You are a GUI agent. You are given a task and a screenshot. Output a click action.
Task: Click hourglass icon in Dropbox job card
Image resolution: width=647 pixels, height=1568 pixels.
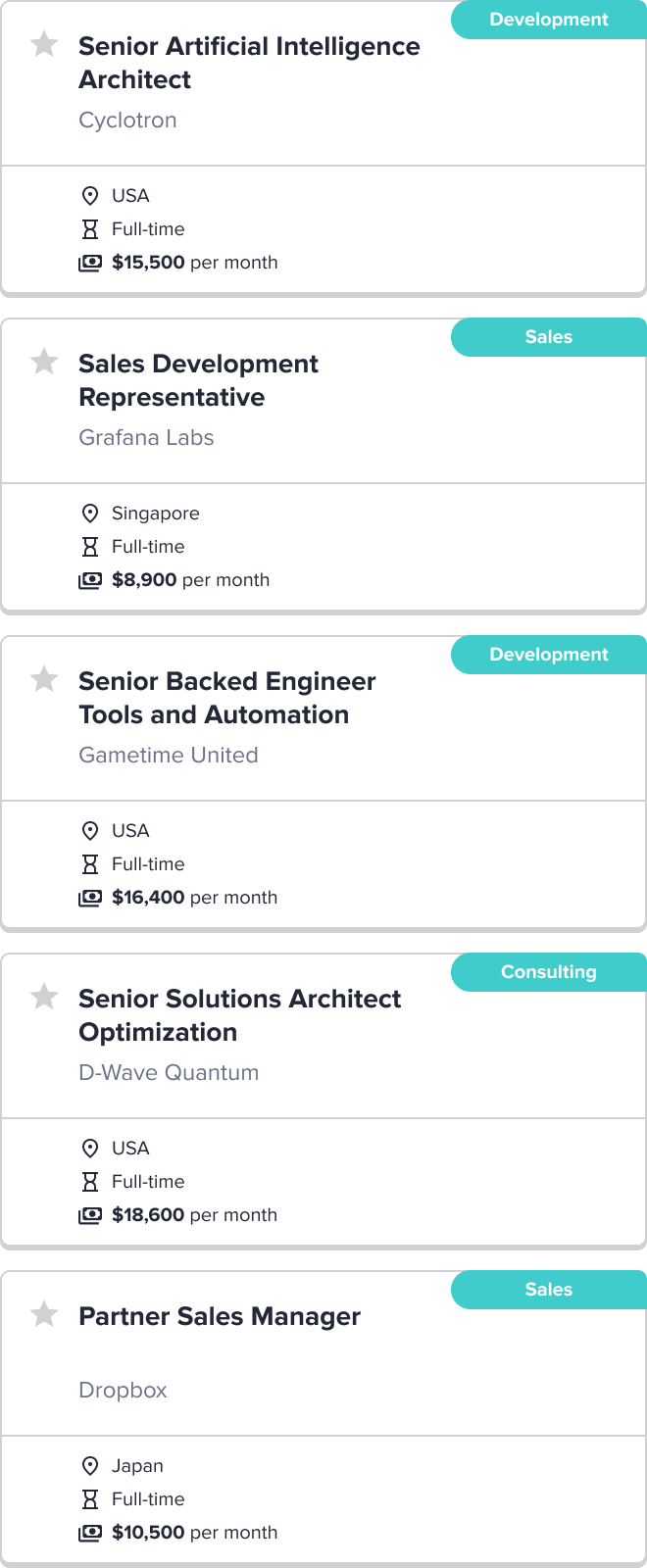[90, 1499]
